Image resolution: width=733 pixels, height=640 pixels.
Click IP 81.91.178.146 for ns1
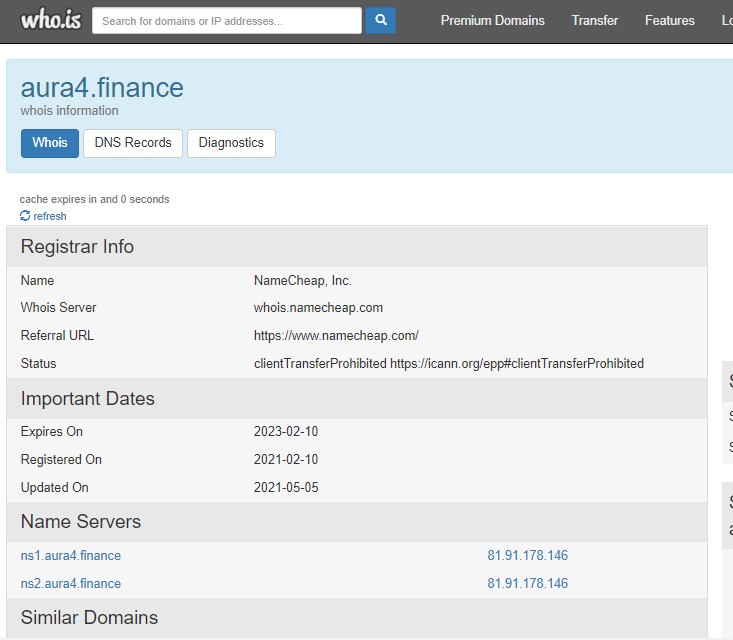pos(528,555)
